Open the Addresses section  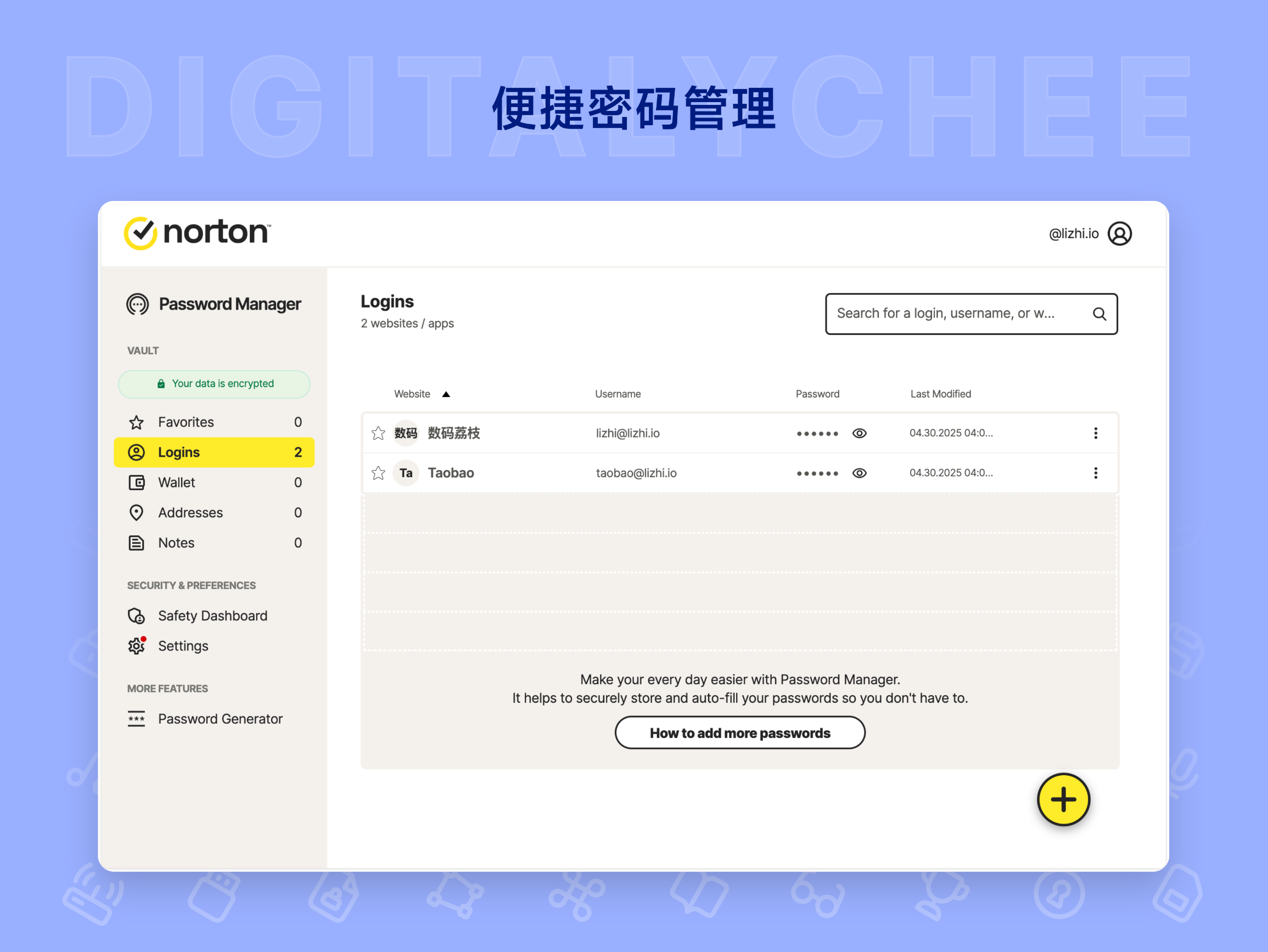(190, 512)
